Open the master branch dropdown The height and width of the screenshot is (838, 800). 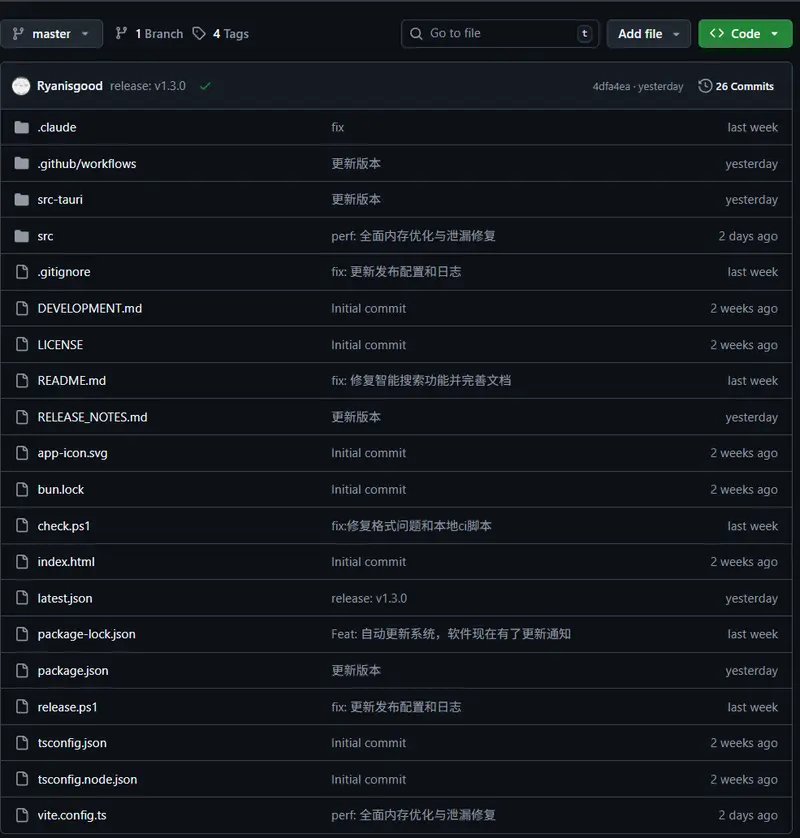tap(52, 33)
